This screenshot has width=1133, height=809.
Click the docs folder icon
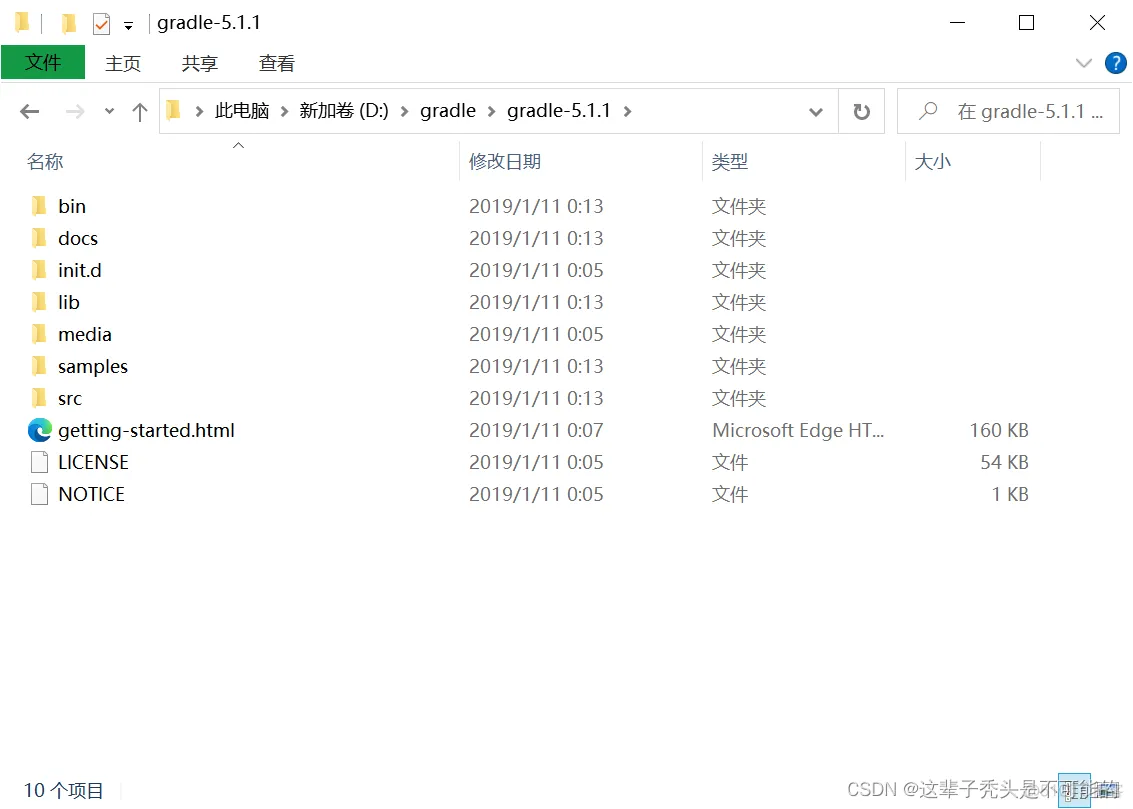(39, 238)
